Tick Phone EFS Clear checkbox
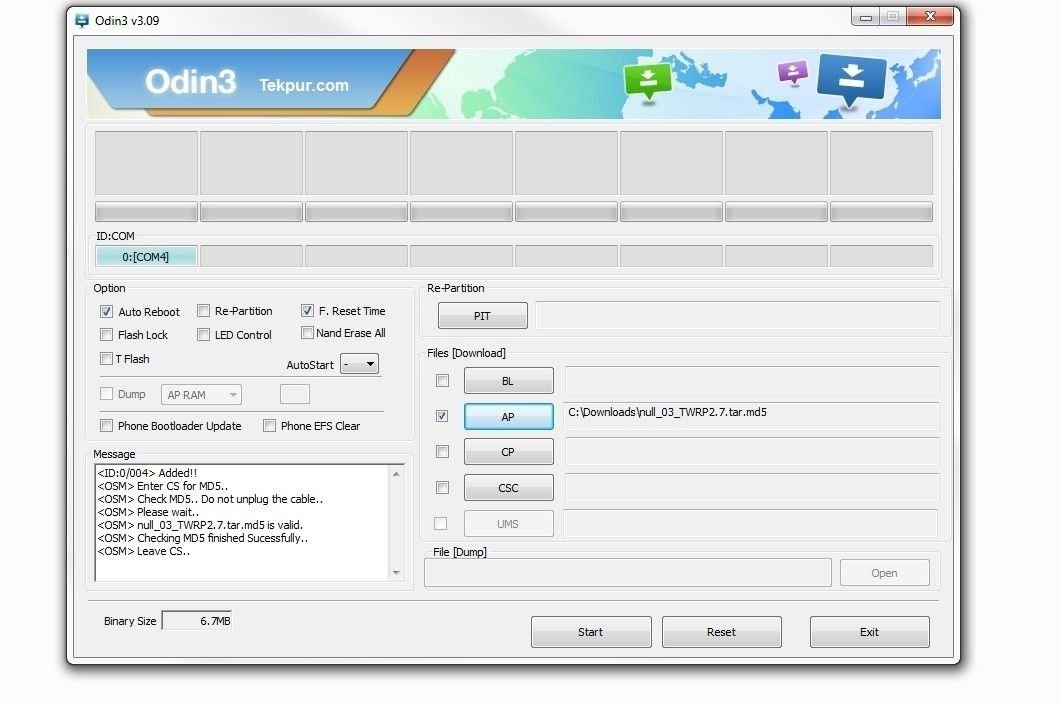1061x704 pixels. 269,425
